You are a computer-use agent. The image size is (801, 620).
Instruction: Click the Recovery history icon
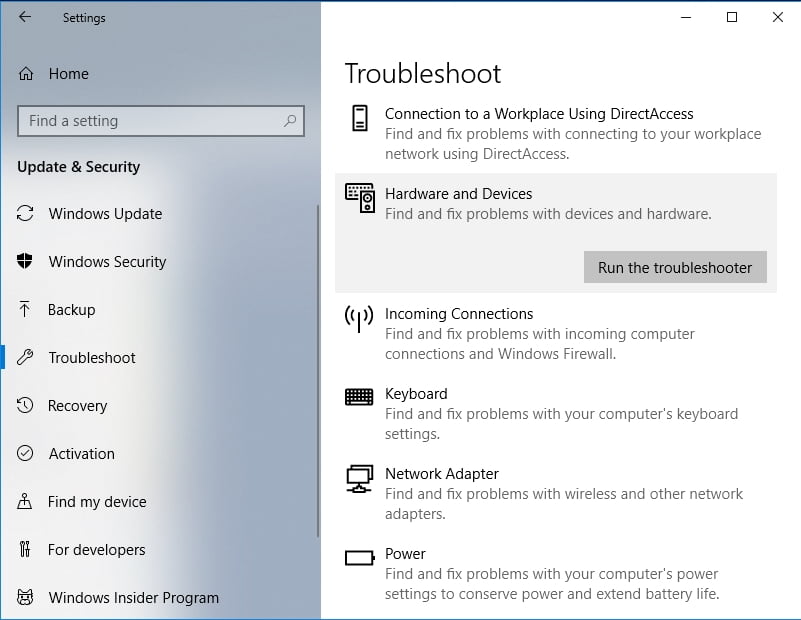click(26, 406)
